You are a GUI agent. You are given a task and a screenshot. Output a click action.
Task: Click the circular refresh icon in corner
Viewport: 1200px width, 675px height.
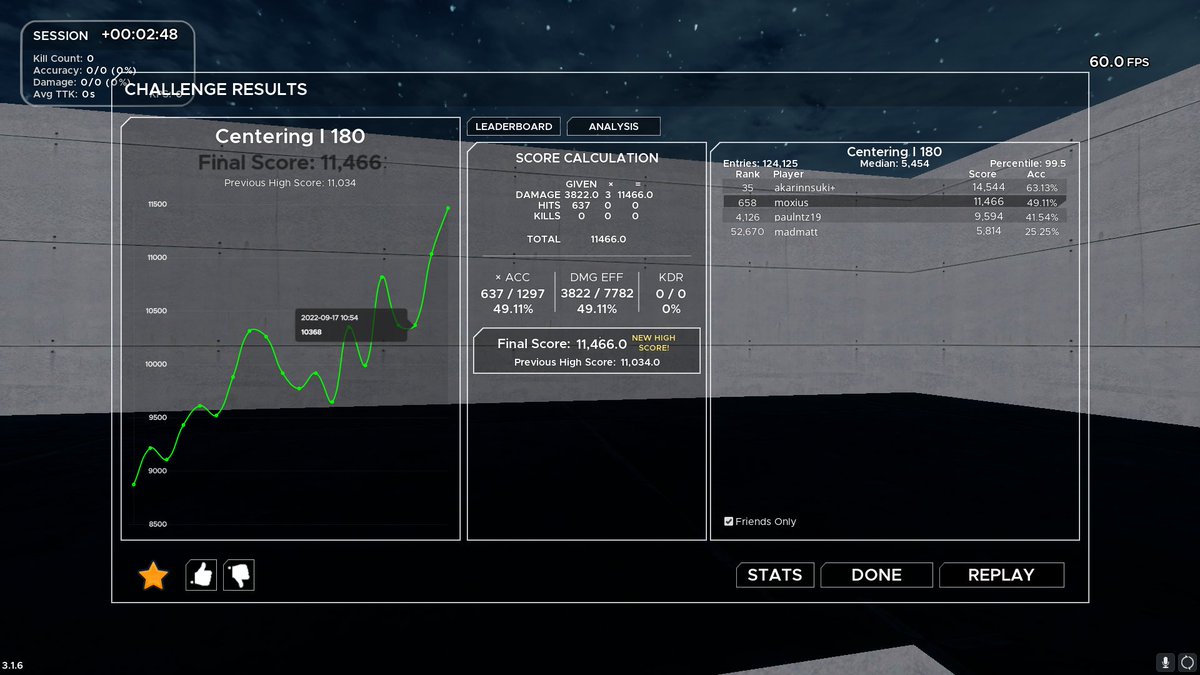1187,662
